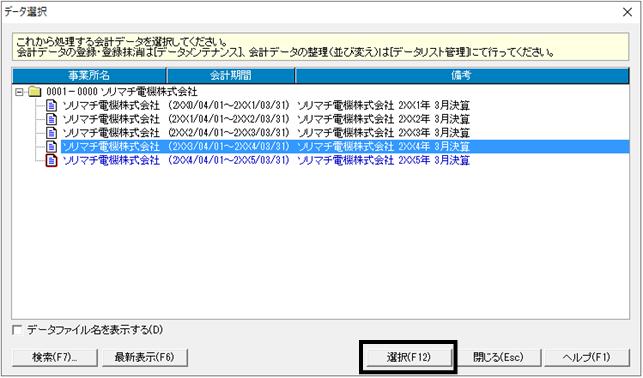
Task: Close the データ選択 dialog with the X
Action: click(627, 12)
